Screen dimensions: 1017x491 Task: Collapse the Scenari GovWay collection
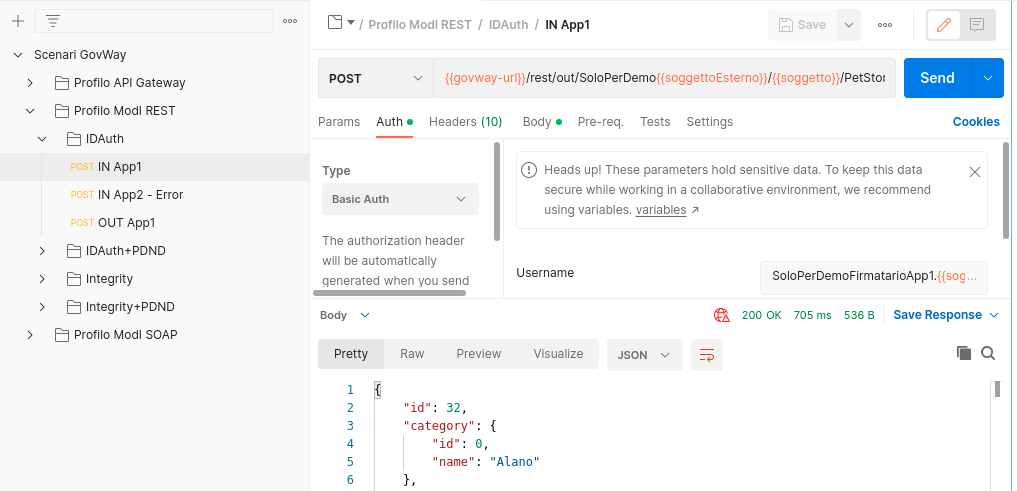(18, 55)
